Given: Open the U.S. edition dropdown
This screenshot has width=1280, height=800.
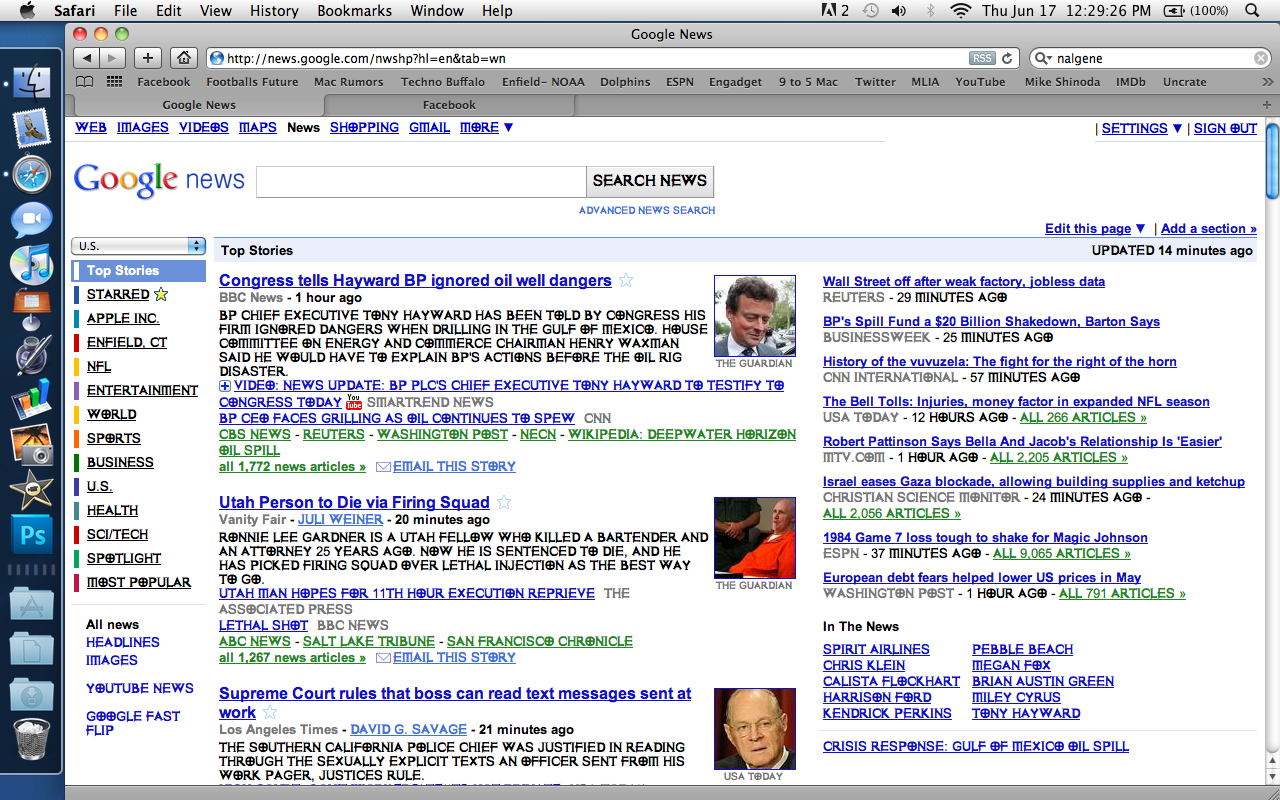Looking at the screenshot, I should [x=138, y=246].
